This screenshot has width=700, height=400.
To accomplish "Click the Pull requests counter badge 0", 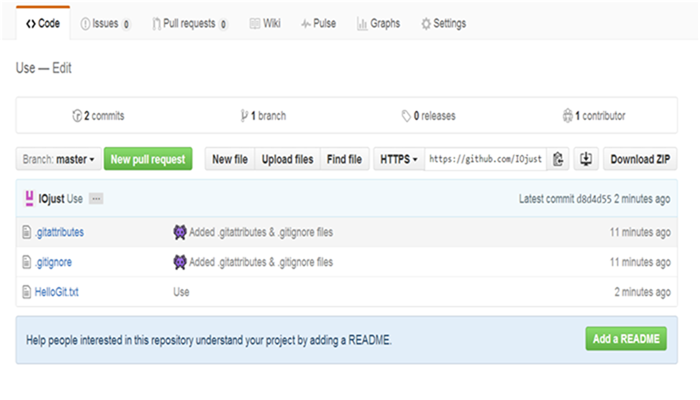I will [x=223, y=25].
